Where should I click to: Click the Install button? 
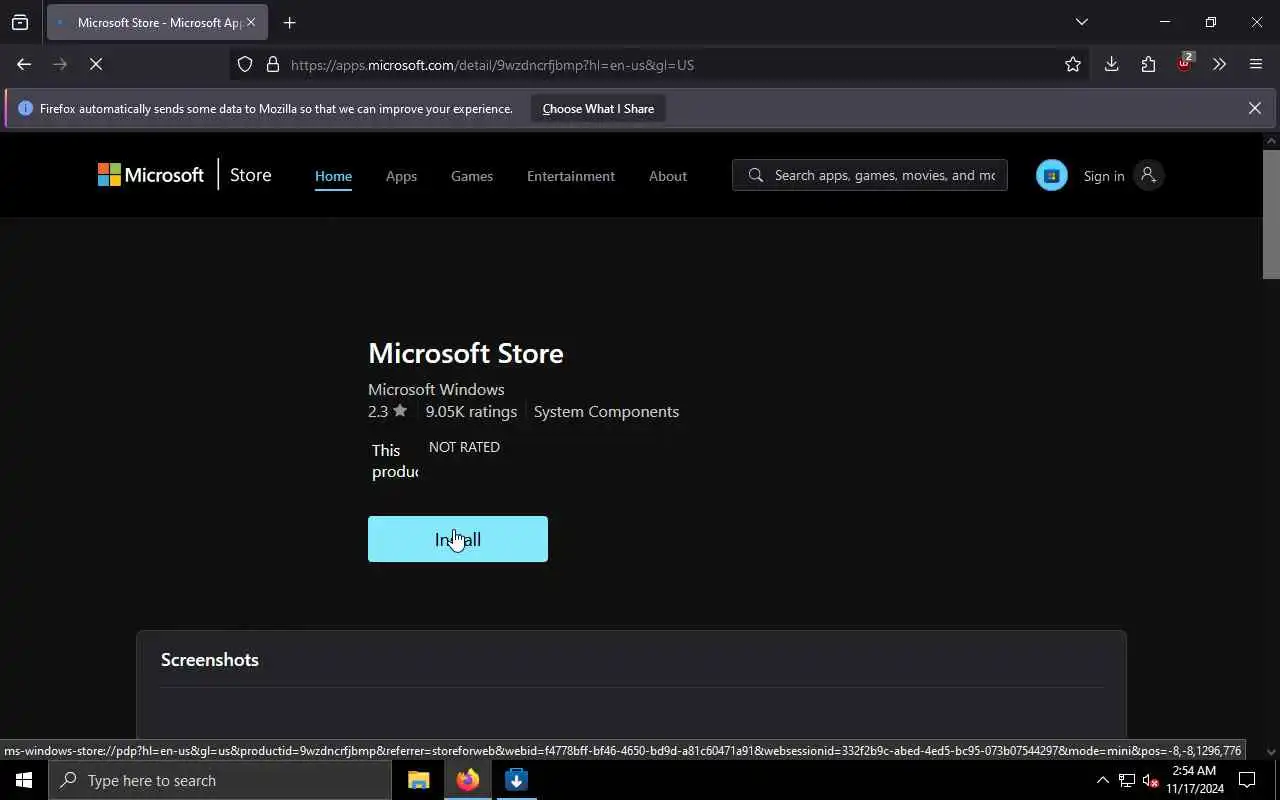[458, 539]
